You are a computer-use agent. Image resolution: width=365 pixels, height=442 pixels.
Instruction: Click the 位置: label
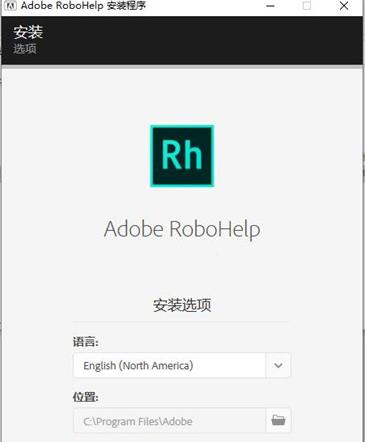86,397
